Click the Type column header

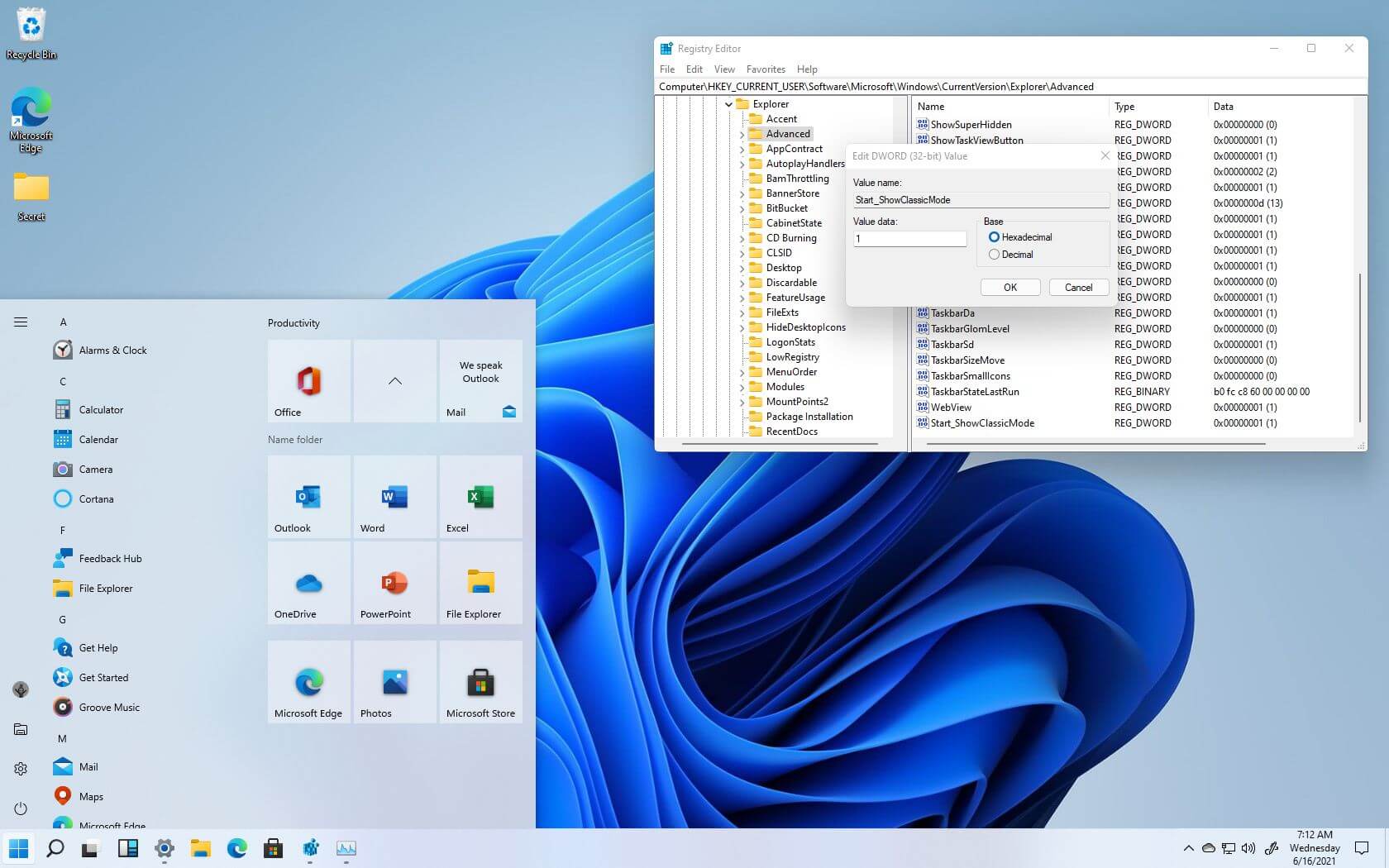[x=1157, y=107]
